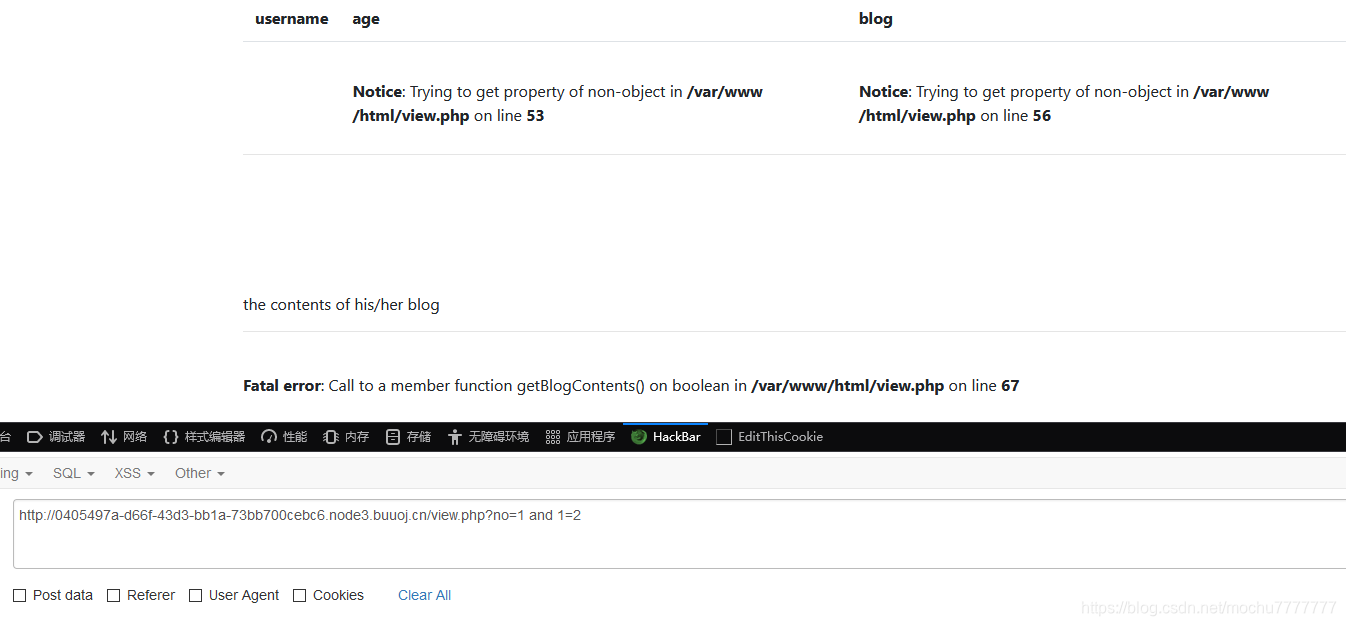Open the 存储 (Storage) devtools tab
This screenshot has width=1346, height=626.
pos(408,437)
